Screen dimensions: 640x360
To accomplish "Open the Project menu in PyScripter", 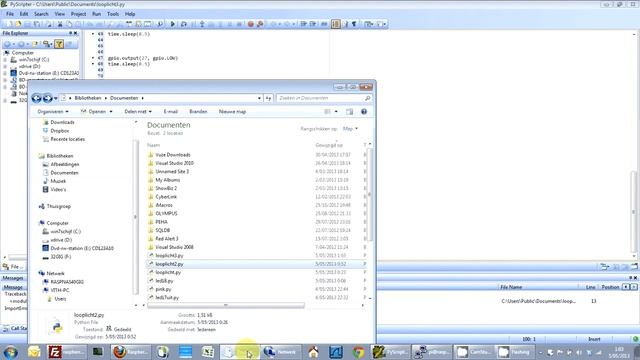I will (78, 14).
